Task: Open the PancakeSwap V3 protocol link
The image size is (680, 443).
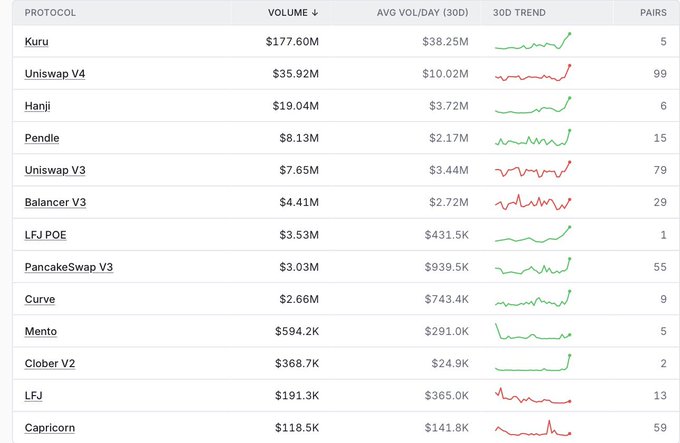Action: (x=69, y=267)
